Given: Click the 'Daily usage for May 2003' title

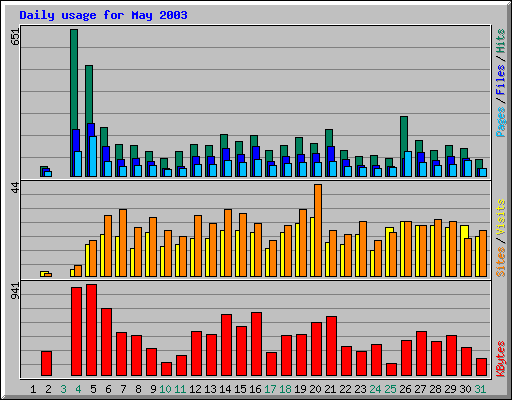Looking at the screenshot, I should tap(103, 15).
